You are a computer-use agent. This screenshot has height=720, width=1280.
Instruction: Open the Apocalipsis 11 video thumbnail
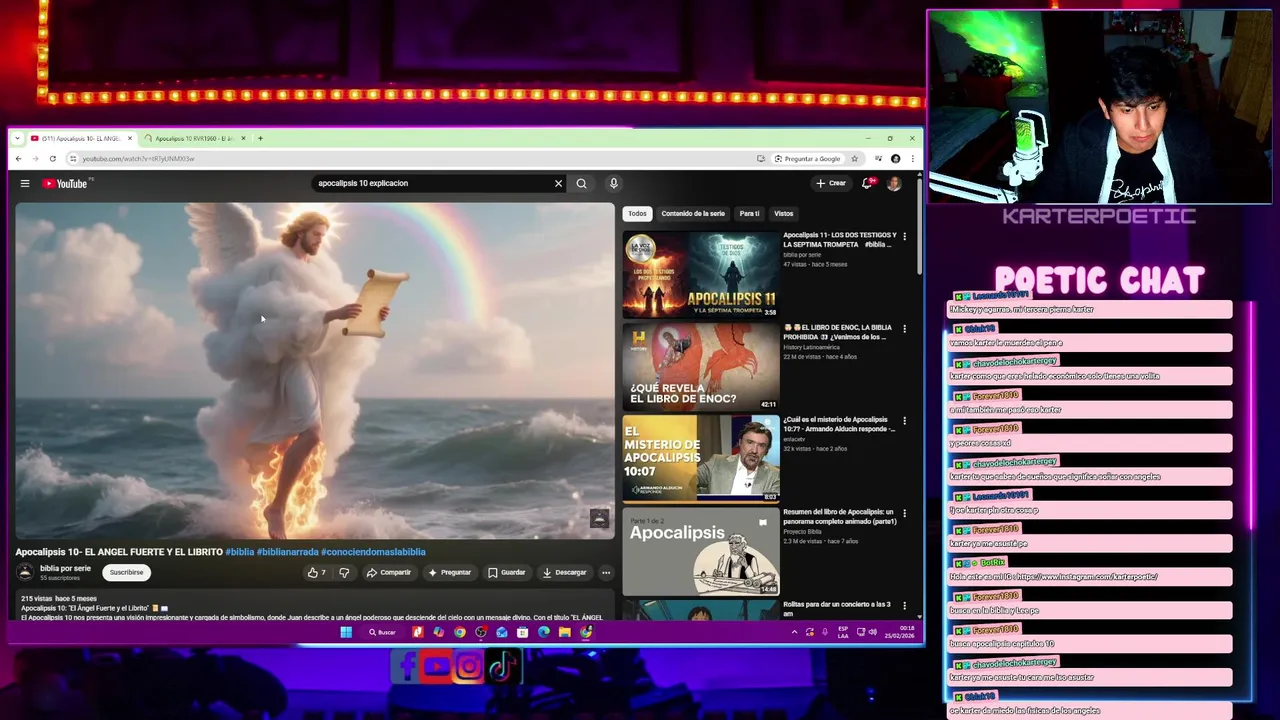click(700, 275)
